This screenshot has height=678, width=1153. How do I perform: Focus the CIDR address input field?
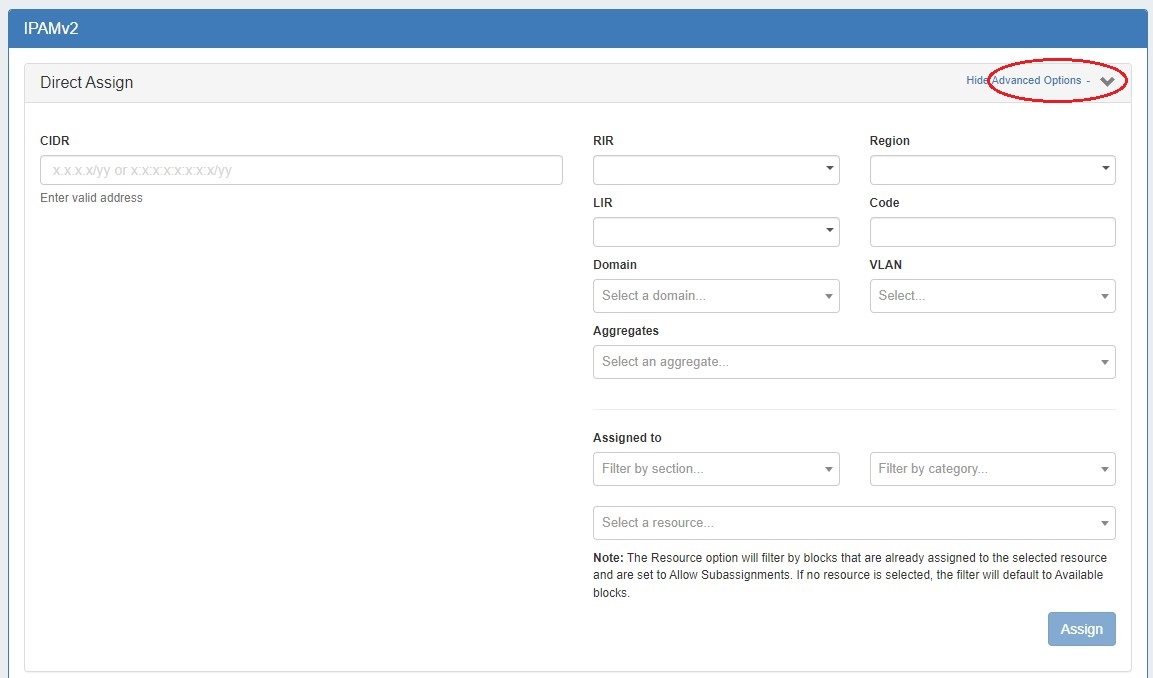point(301,170)
